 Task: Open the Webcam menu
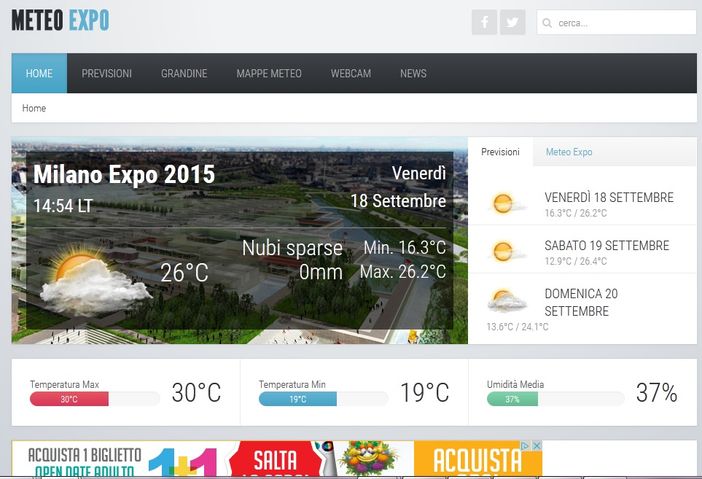[351, 73]
